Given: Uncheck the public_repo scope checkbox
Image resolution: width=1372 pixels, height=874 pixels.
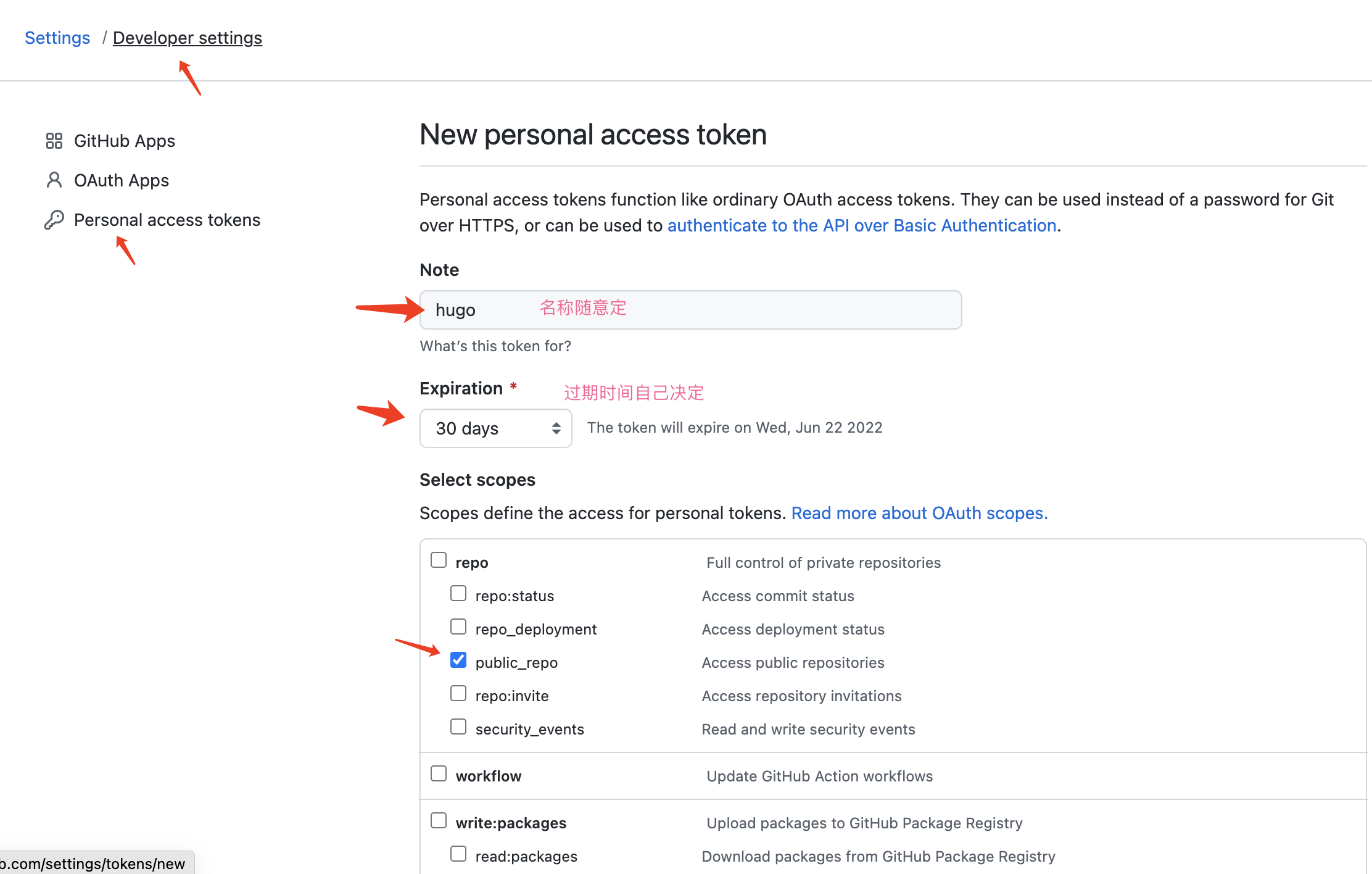Looking at the screenshot, I should 458,660.
